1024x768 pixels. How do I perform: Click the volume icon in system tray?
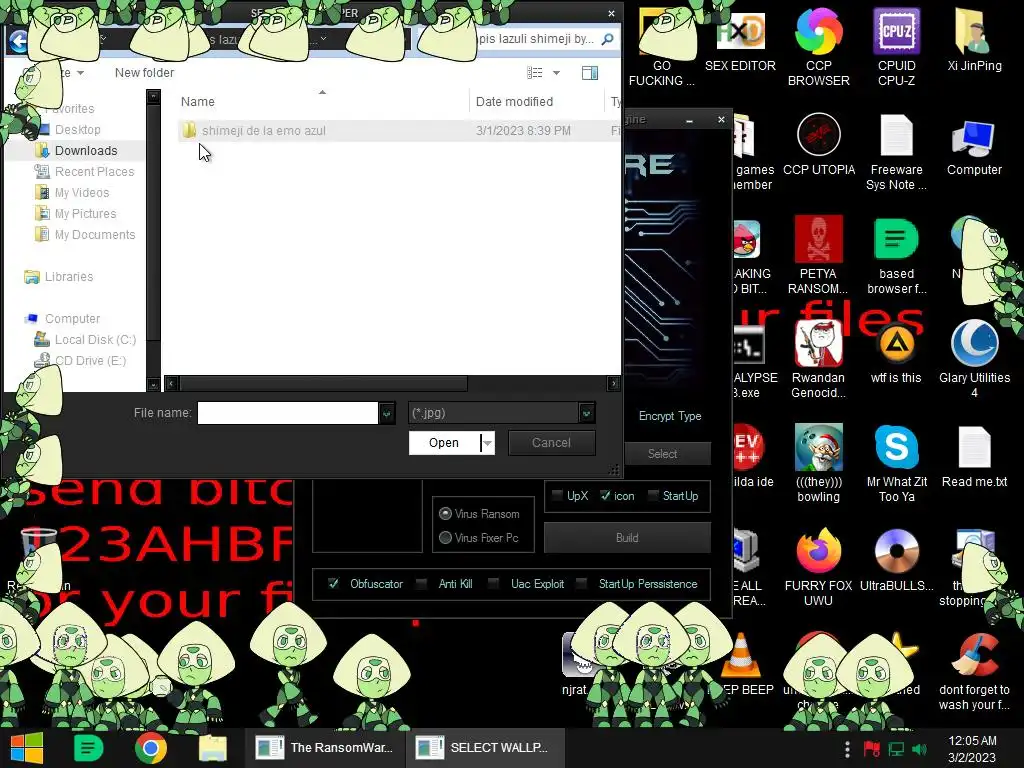[x=920, y=749]
